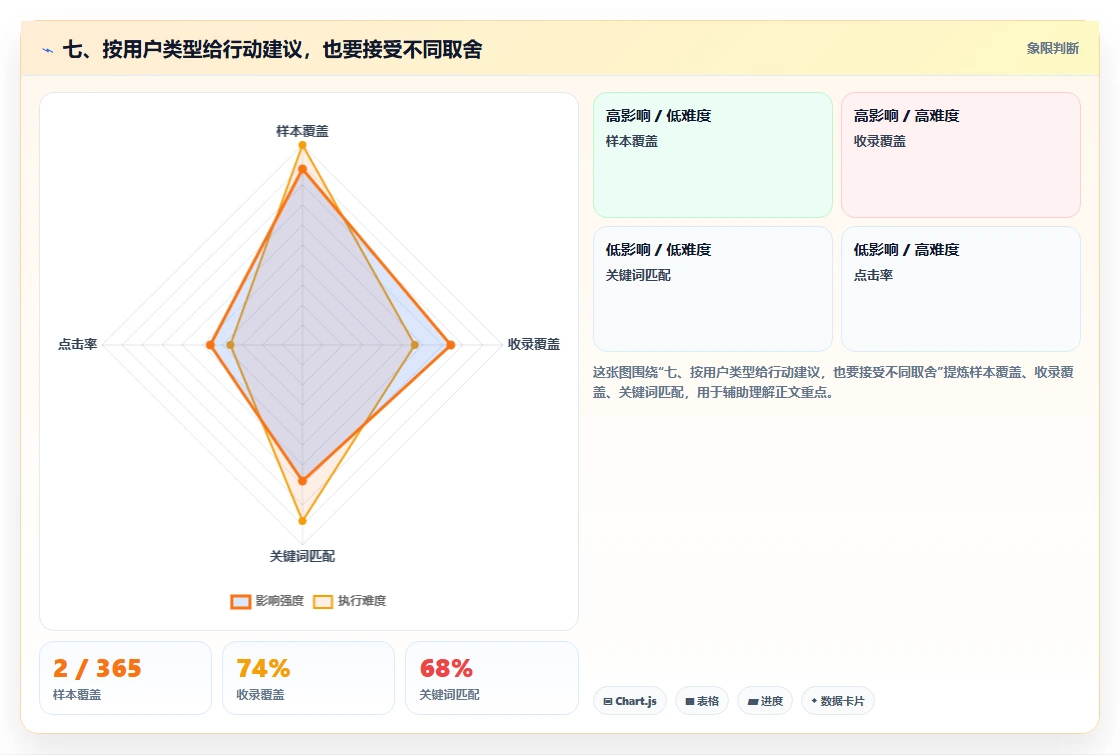
Task: Click the 点击率 radar axis label
Action: coord(77,344)
